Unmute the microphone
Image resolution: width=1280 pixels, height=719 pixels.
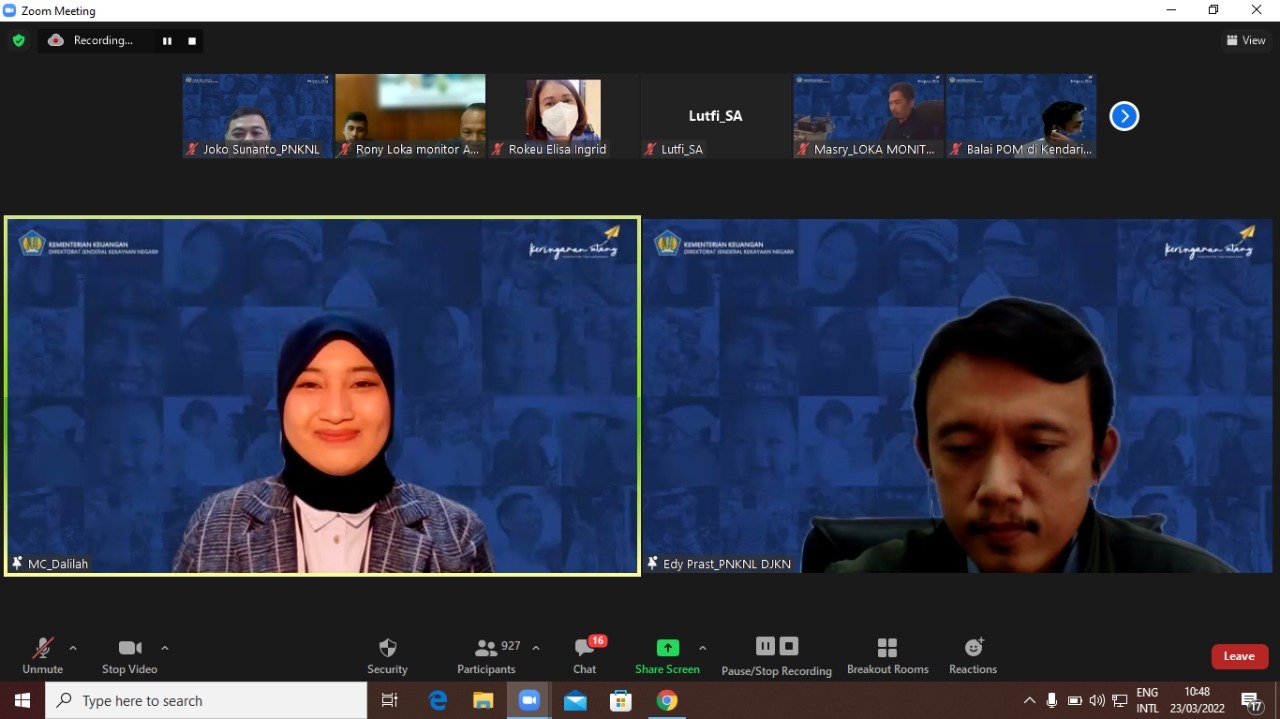(42, 655)
